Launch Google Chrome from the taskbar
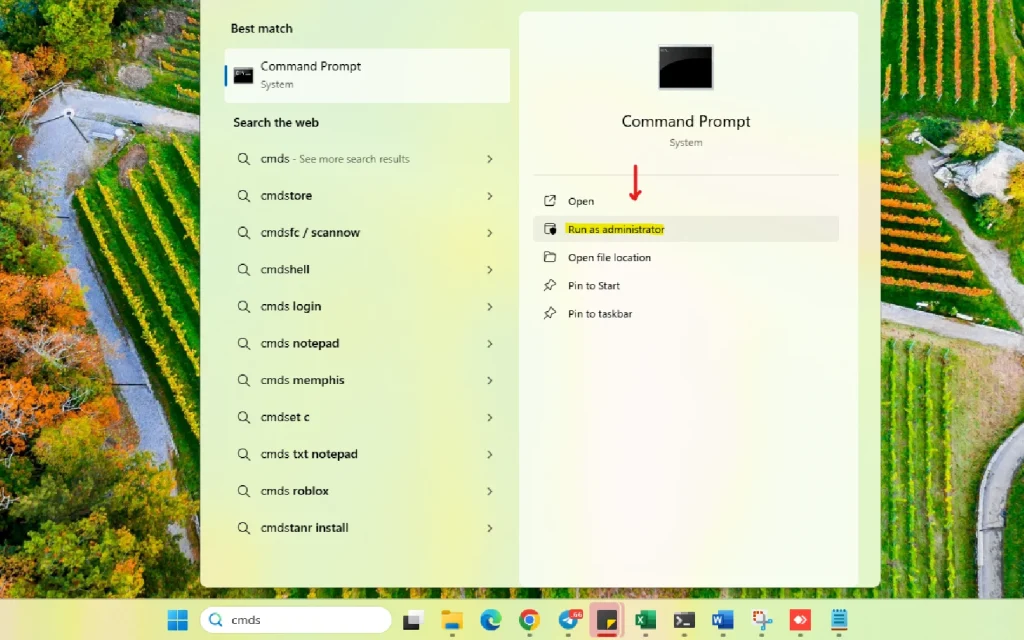This screenshot has width=1024, height=640. (x=530, y=620)
